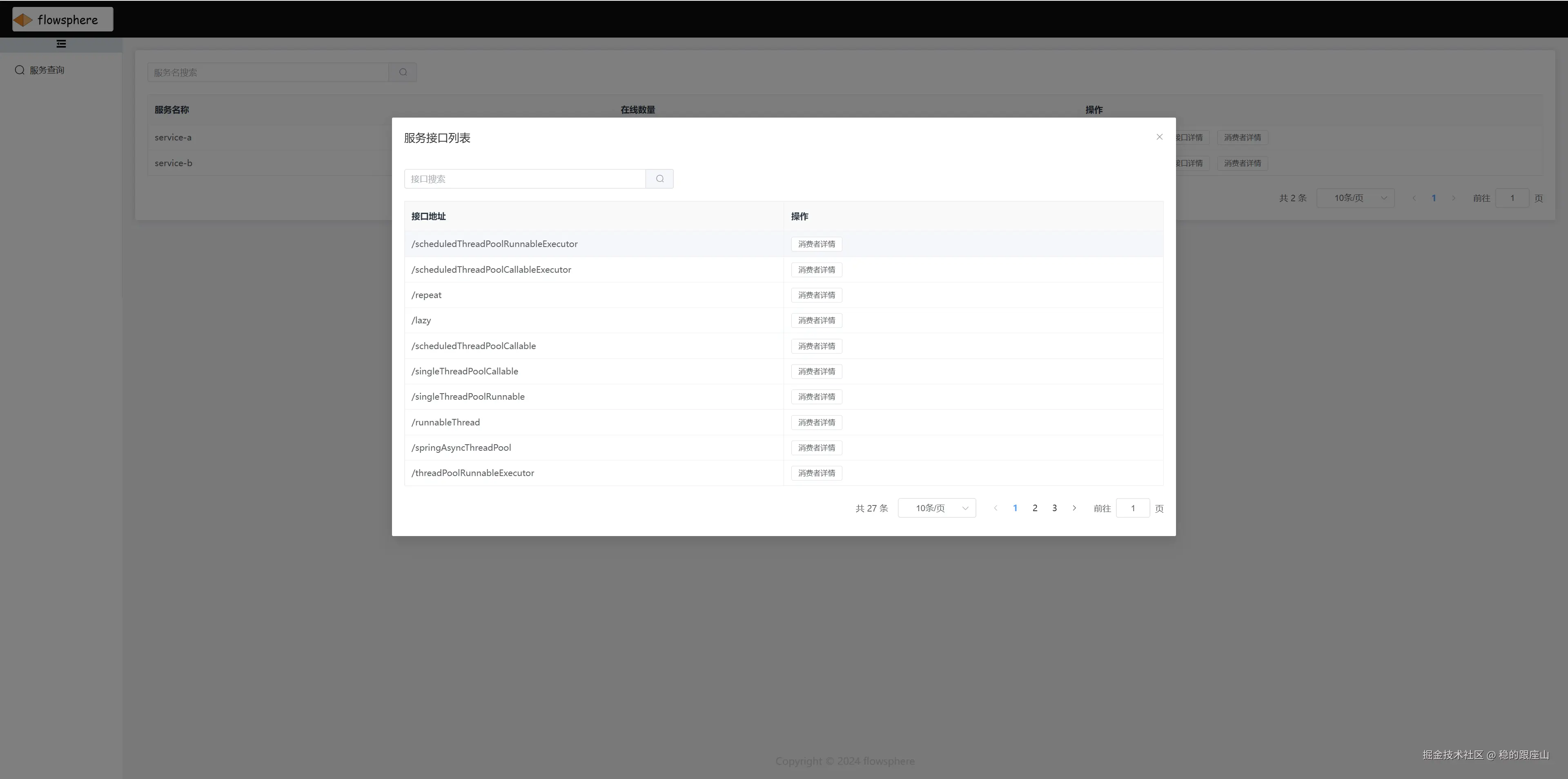Focus the 接口搜索 input field
The width and height of the screenshot is (1568, 779).
tap(525, 179)
